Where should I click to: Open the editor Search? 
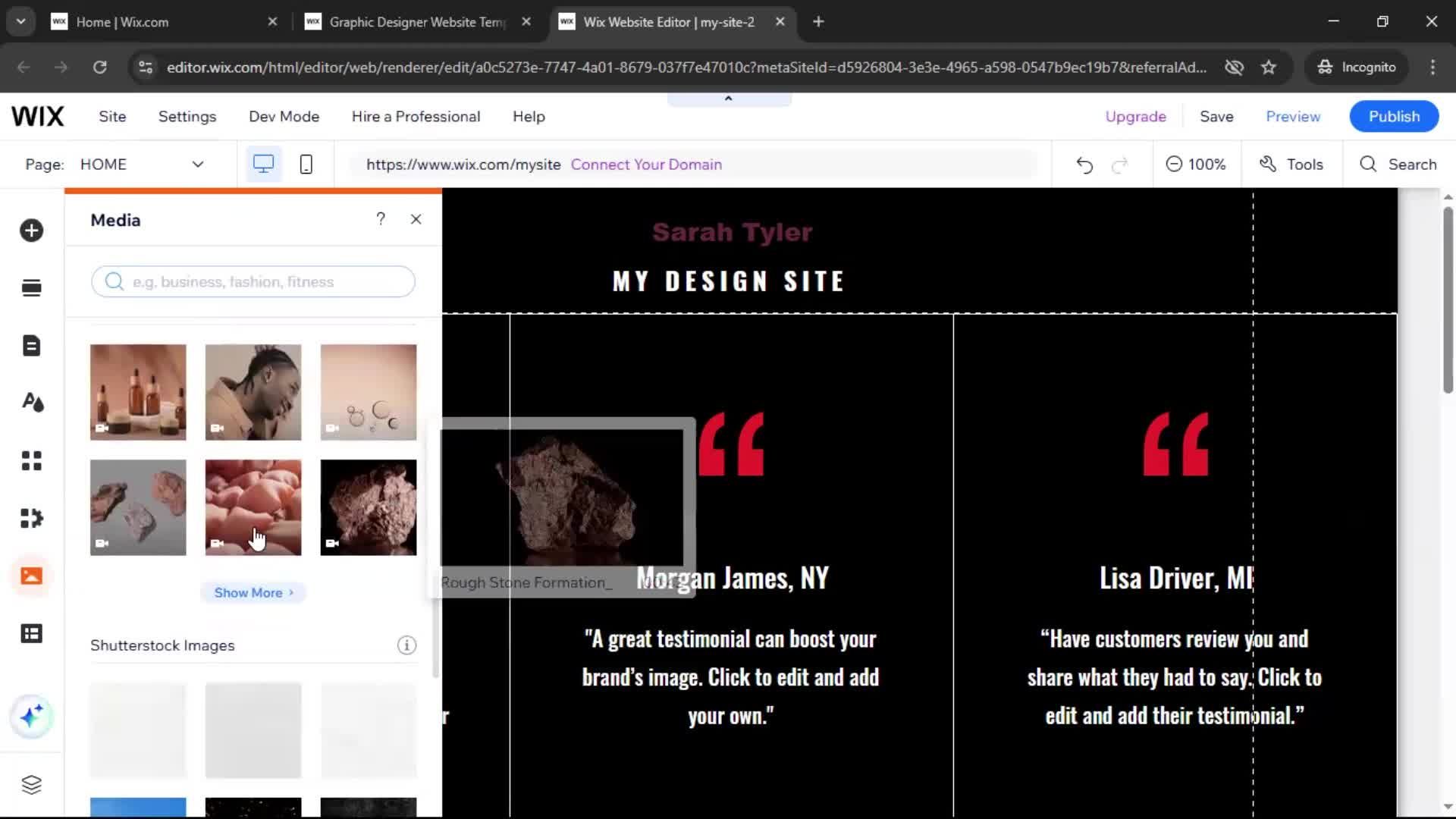point(1398,165)
